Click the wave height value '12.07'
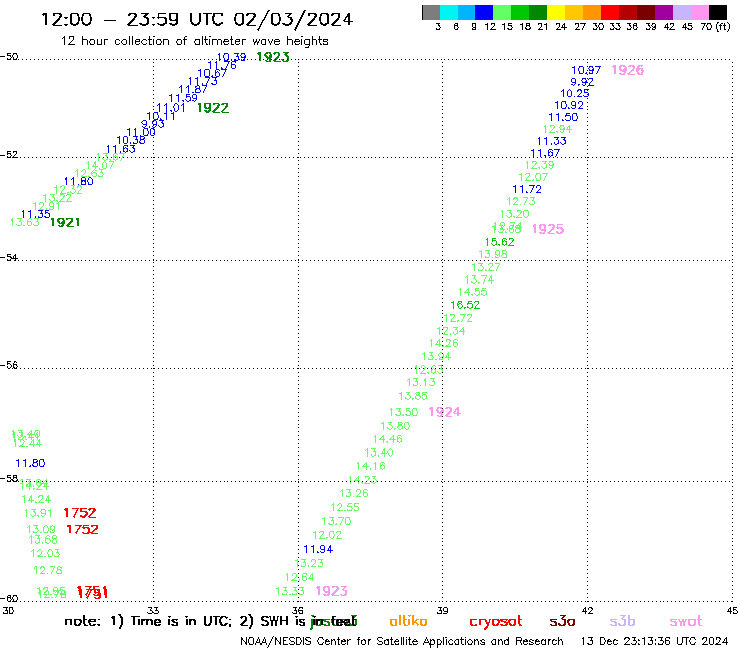This screenshot has width=740, height=650. [533, 177]
